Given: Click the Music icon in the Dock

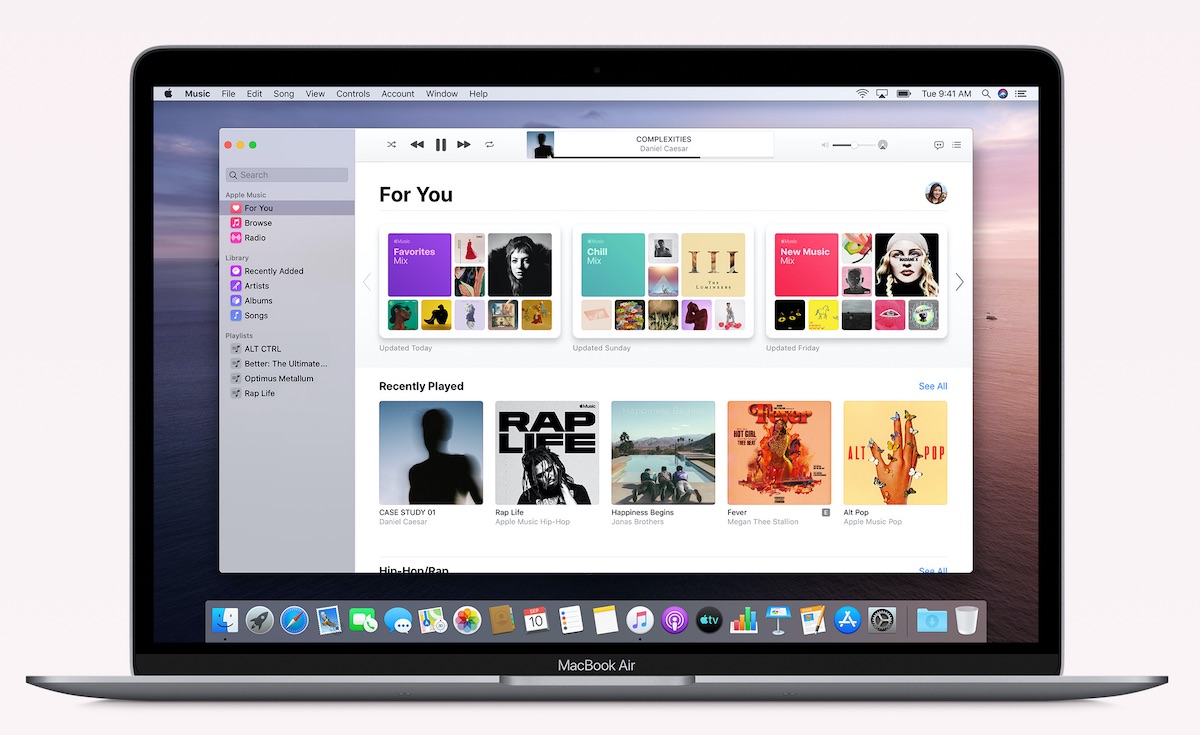Looking at the screenshot, I should (640, 621).
